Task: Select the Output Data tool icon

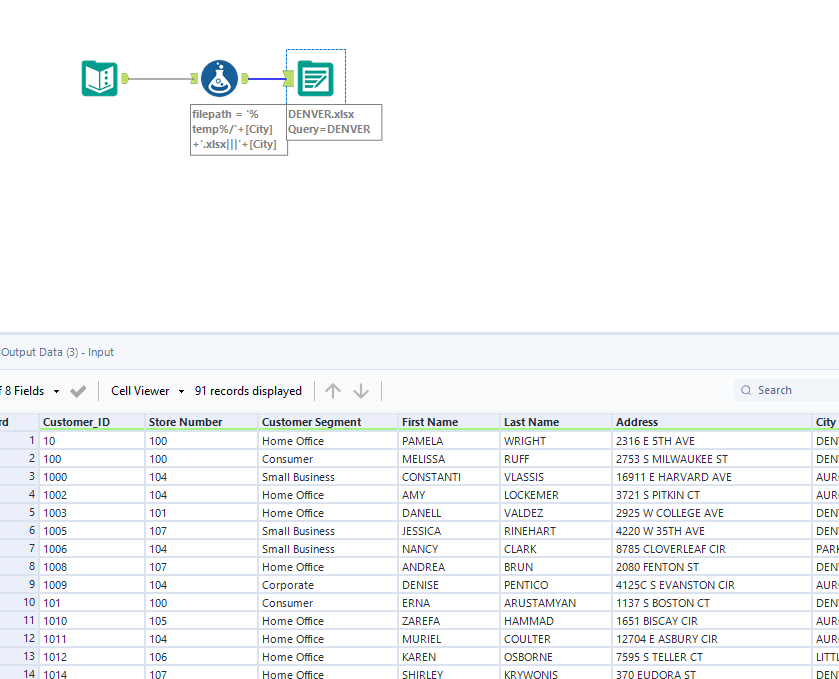Action: 316,78
